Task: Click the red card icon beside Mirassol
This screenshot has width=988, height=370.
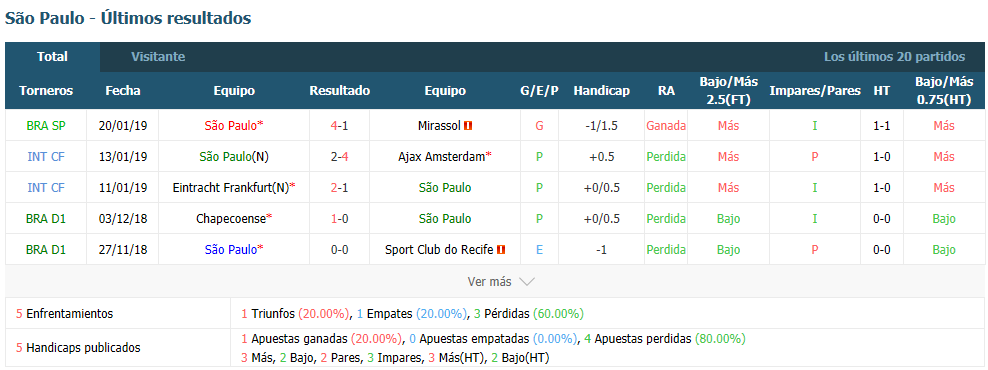Action: (x=468, y=125)
